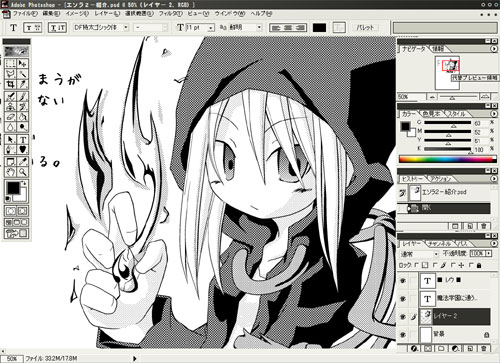Select the Eyedropper tool
This screenshot has height=363, width=500.
tap(23, 161)
